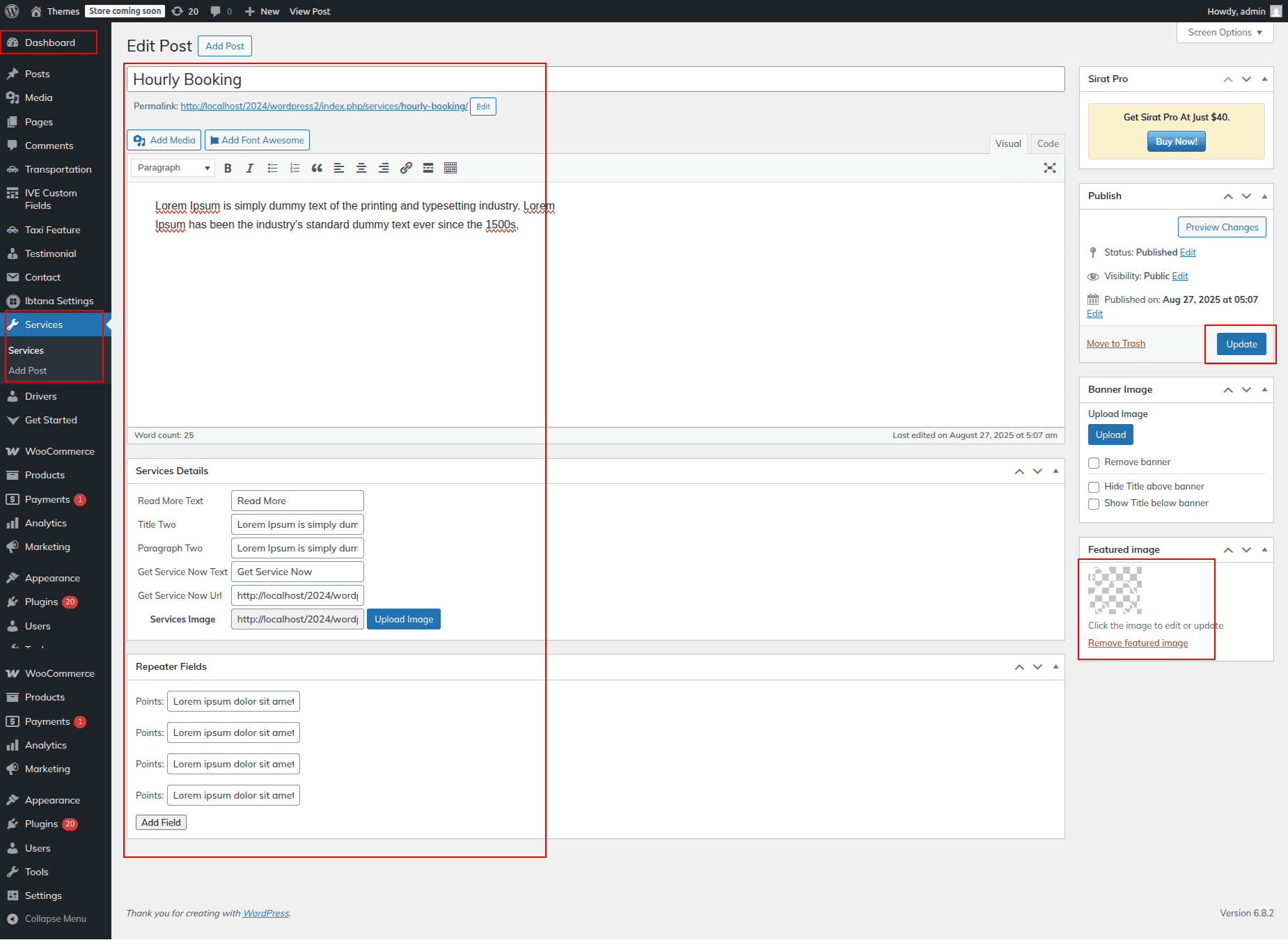Open the Paragraph format dropdown
Viewport: 1288px width, 940px height.
(x=173, y=168)
